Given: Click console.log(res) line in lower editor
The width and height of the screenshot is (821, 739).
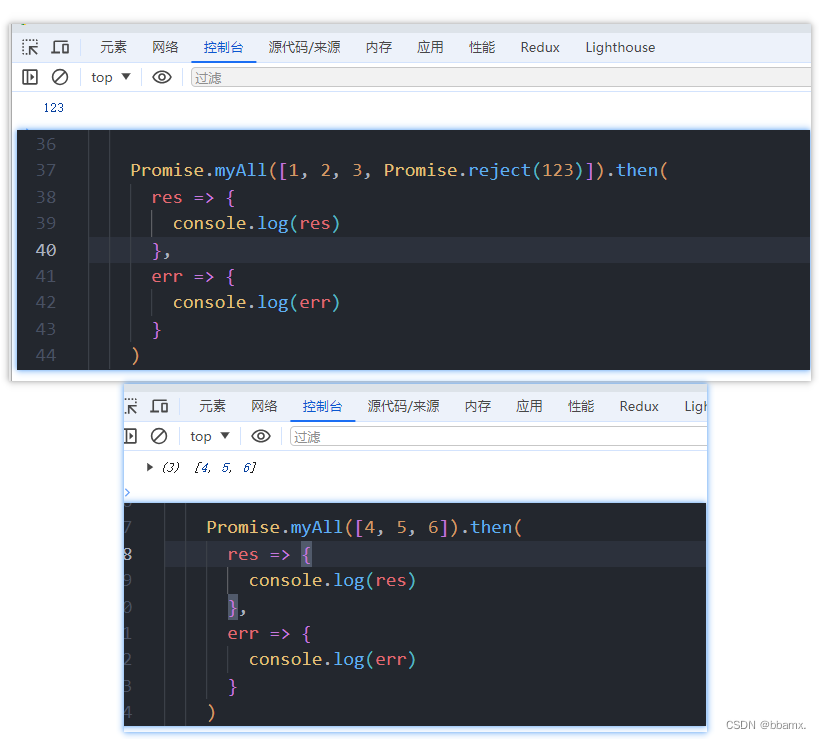Looking at the screenshot, I should coord(332,581).
